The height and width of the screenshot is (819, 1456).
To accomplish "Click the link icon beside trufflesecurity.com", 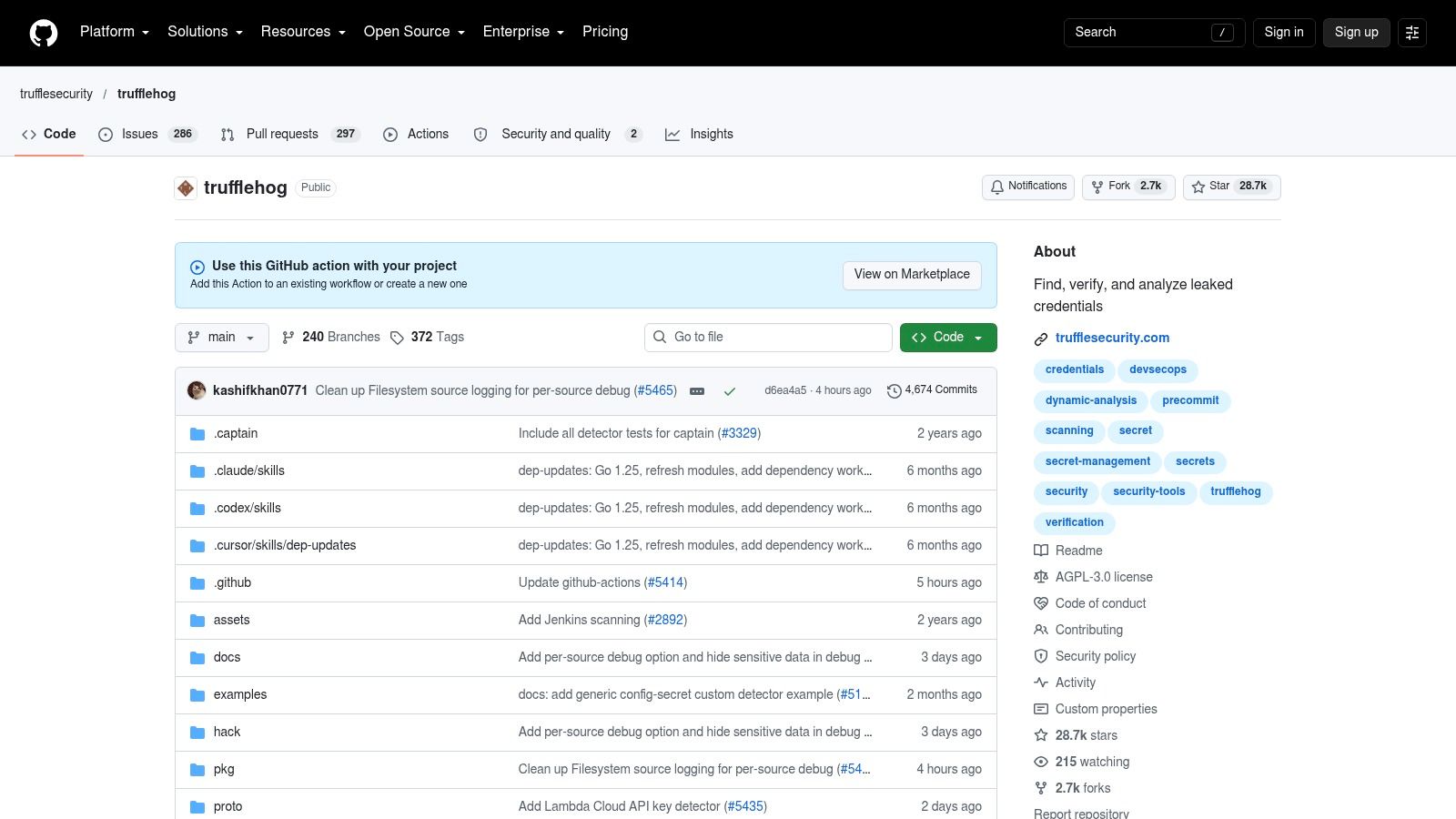I will pyautogui.click(x=1041, y=339).
